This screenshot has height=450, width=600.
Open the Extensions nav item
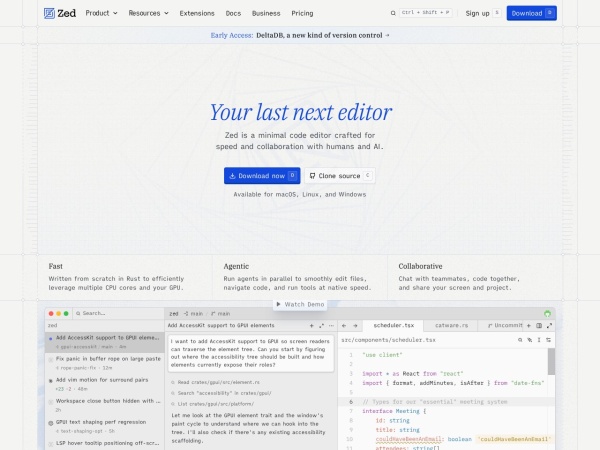point(197,13)
